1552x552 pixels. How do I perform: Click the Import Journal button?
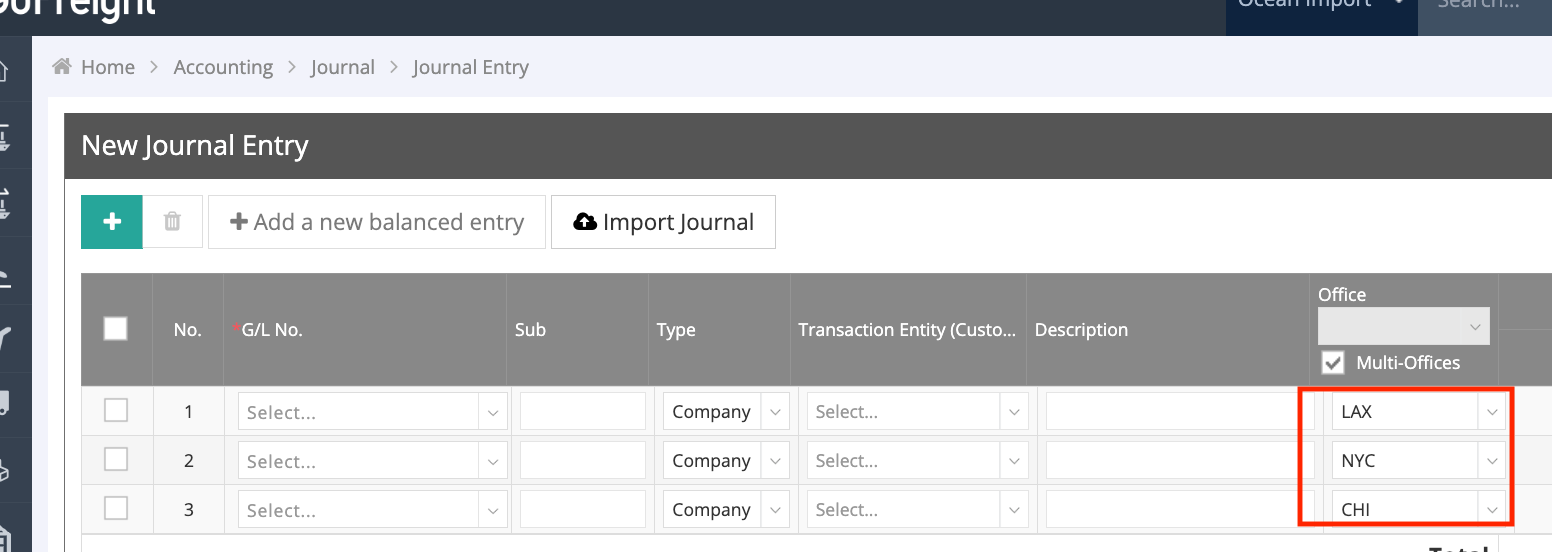[663, 222]
